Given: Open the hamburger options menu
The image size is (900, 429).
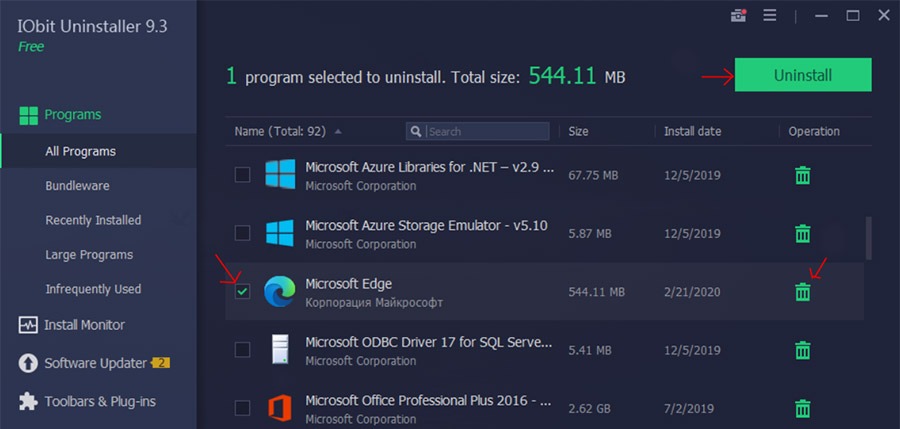Looking at the screenshot, I should [770, 16].
